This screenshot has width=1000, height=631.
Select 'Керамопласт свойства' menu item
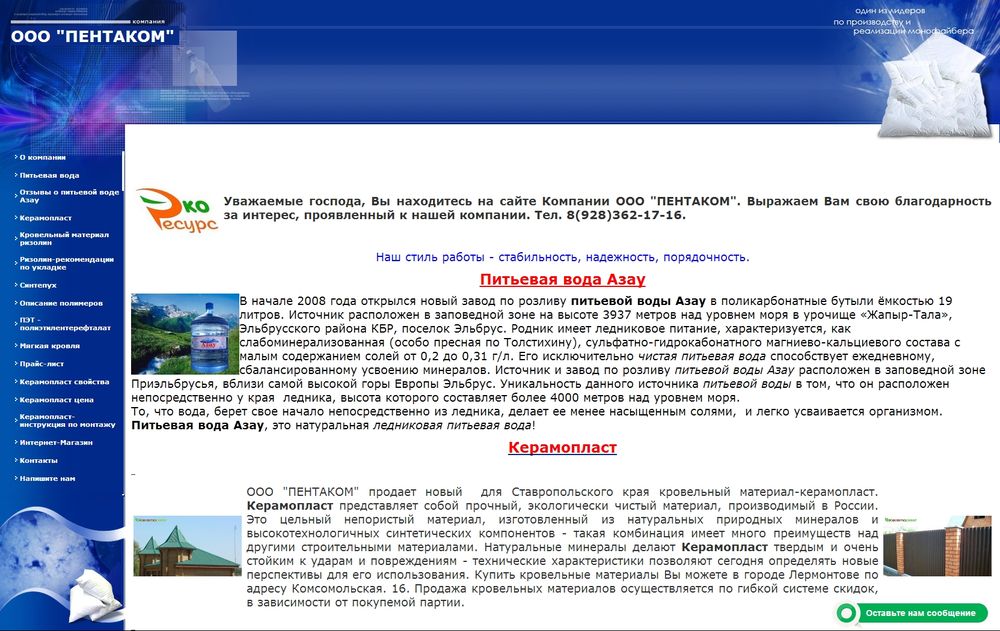point(64,382)
